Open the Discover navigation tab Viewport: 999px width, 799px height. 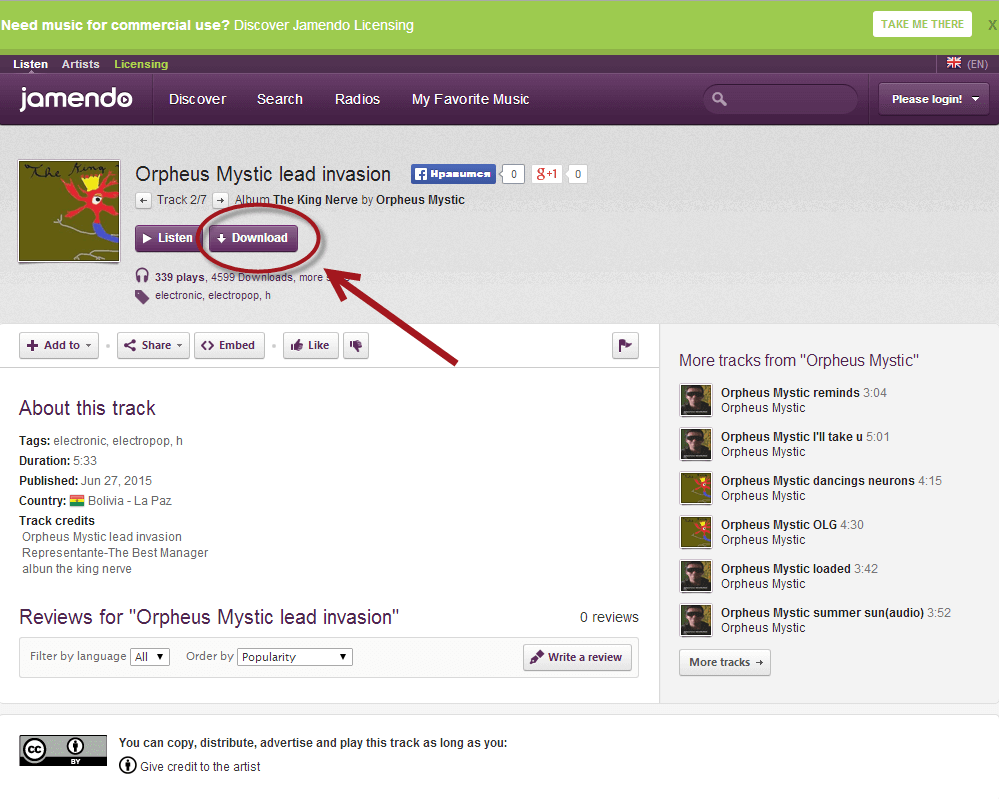point(198,99)
